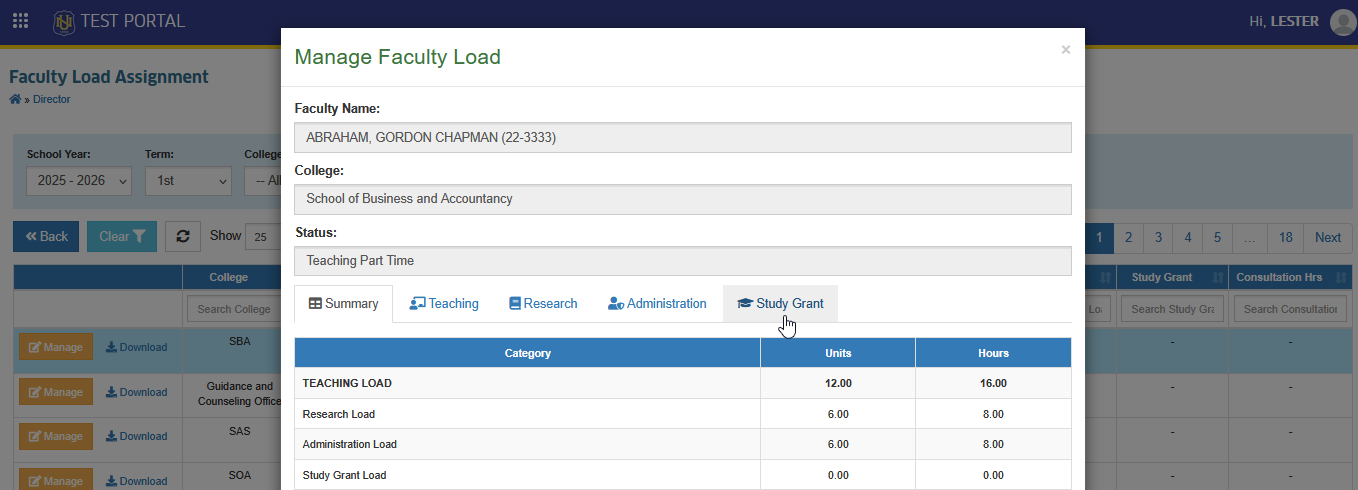Sort by the Study Grant column header
The height and width of the screenshot is (490, 1358).
1172,277
